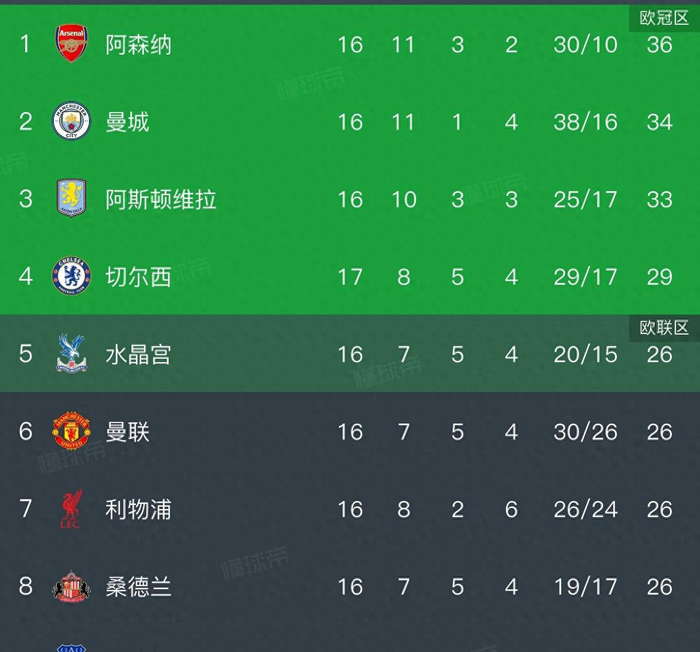Open team name 曼城

click(x=127, y=122)
